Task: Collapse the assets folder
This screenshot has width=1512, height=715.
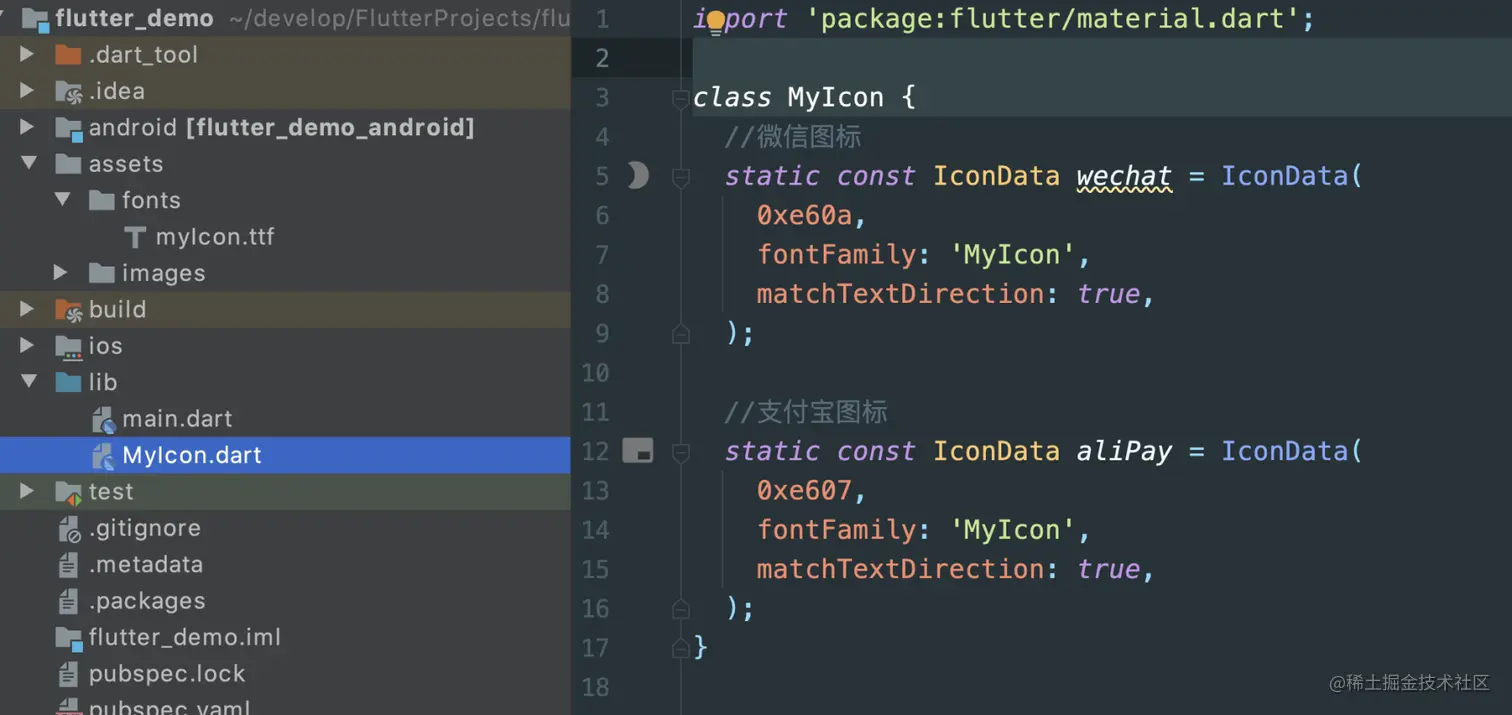Action: click(x=28, y=164)
